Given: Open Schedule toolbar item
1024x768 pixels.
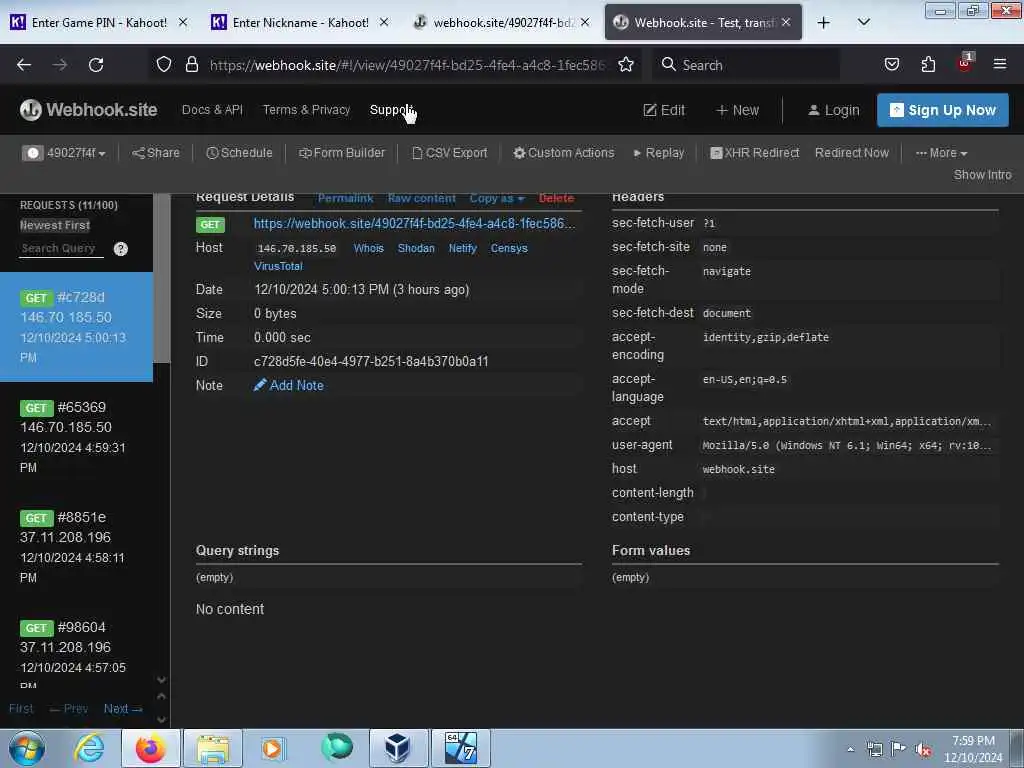Looking at the screenshot, I should coord(239,153).
